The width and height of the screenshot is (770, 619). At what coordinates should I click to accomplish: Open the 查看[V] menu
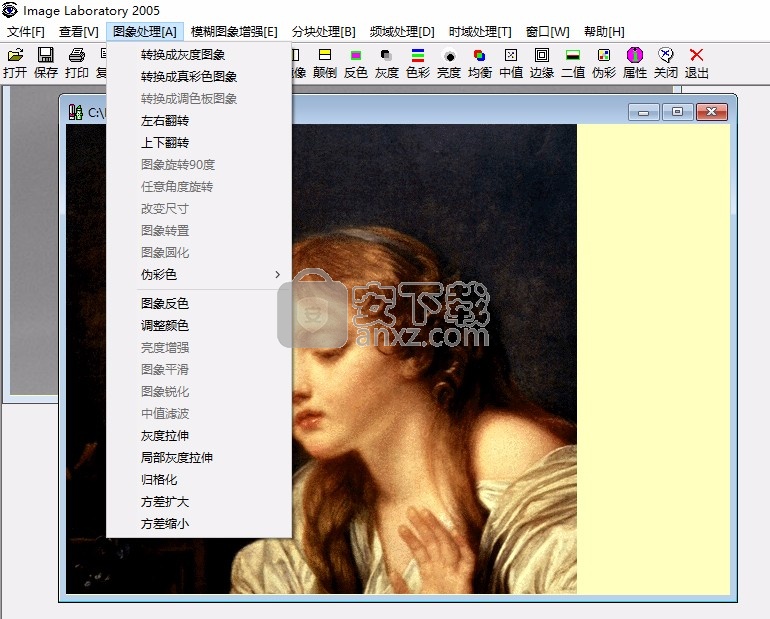(x=79, y=32)
